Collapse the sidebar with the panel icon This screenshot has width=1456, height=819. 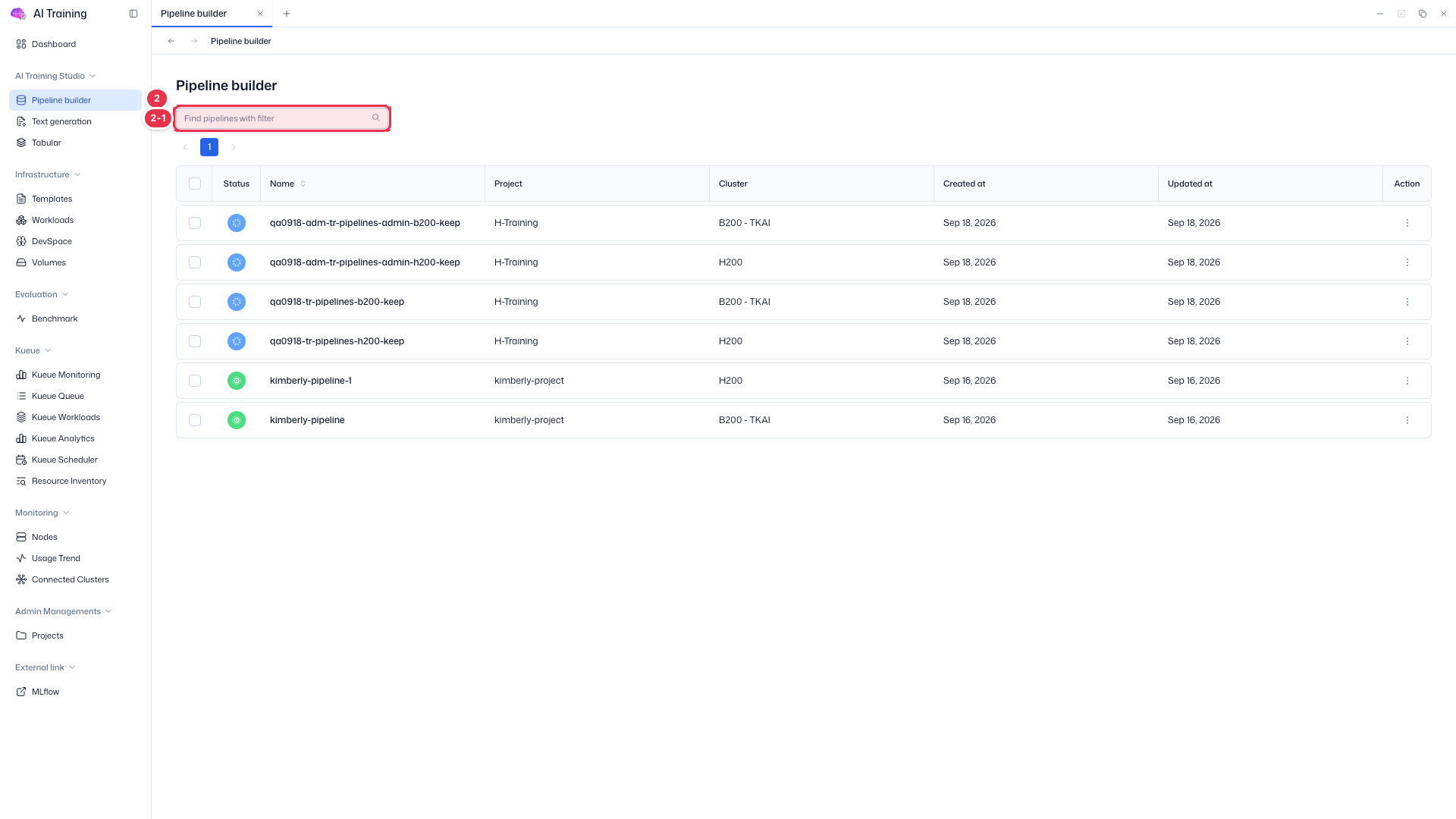[x=133, y=14]
